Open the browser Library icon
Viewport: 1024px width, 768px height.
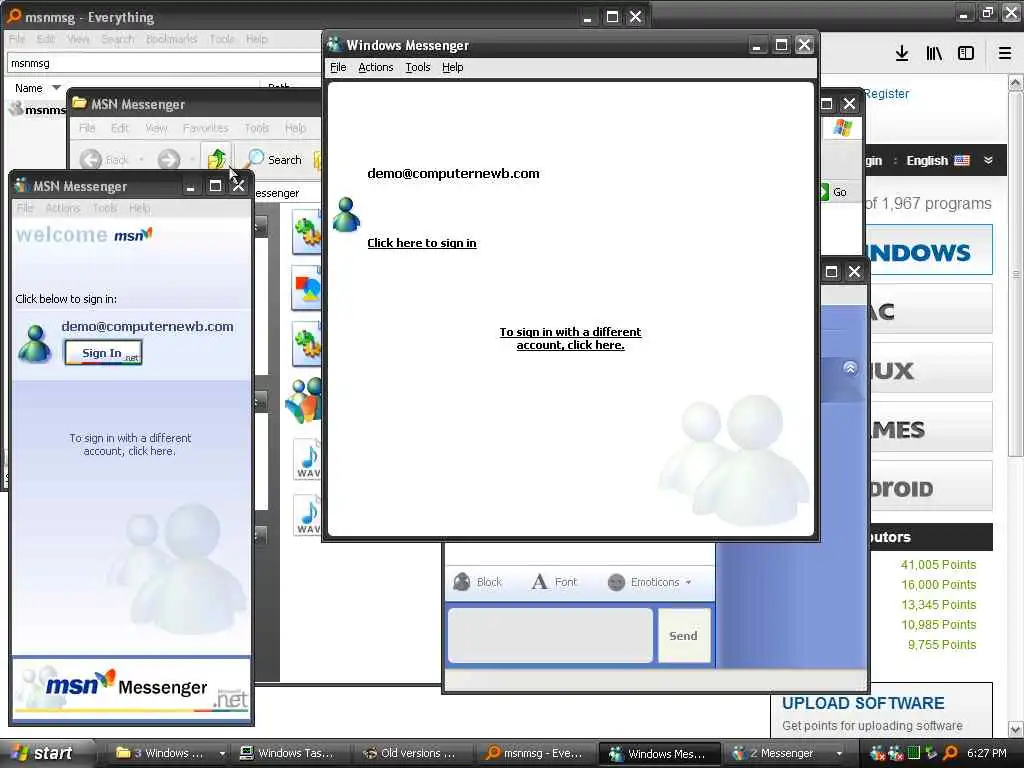click(x=934, y=54)
